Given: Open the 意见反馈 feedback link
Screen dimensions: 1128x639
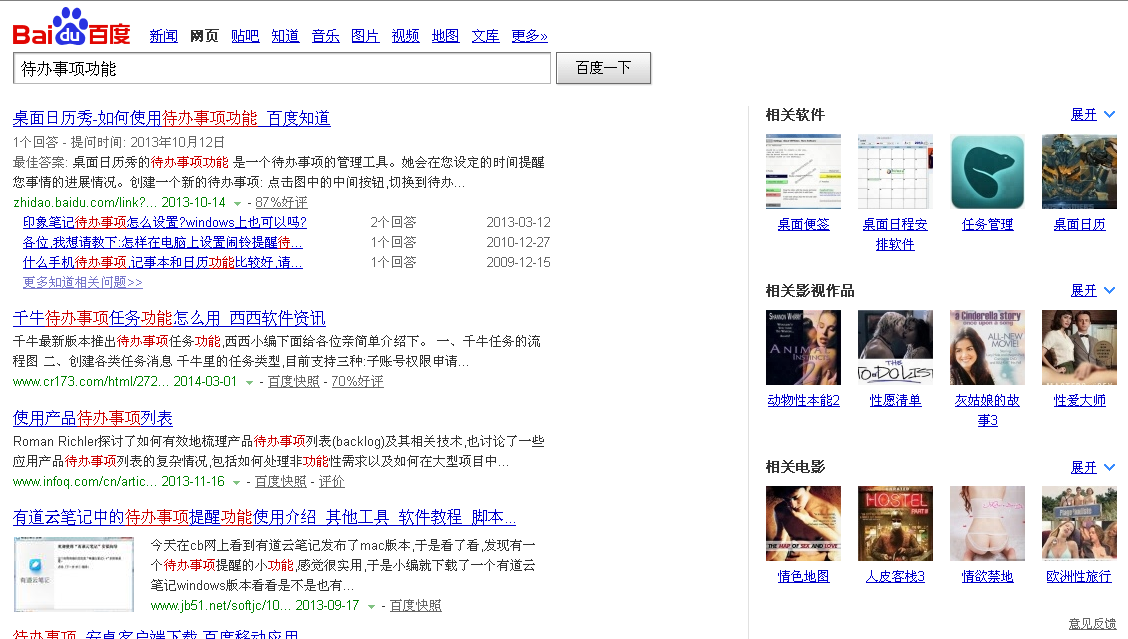Looking at the screenshot, I should (x=1092, y=624).
